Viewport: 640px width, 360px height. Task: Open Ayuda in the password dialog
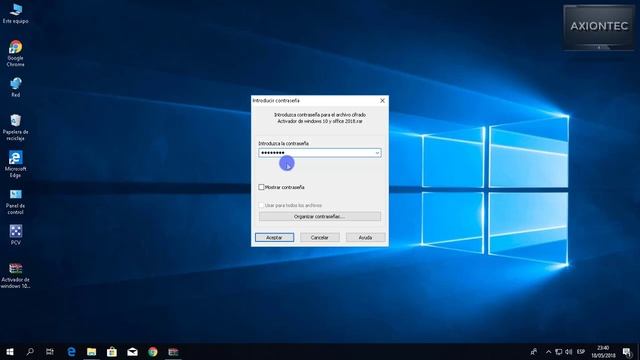coord(365,237)
